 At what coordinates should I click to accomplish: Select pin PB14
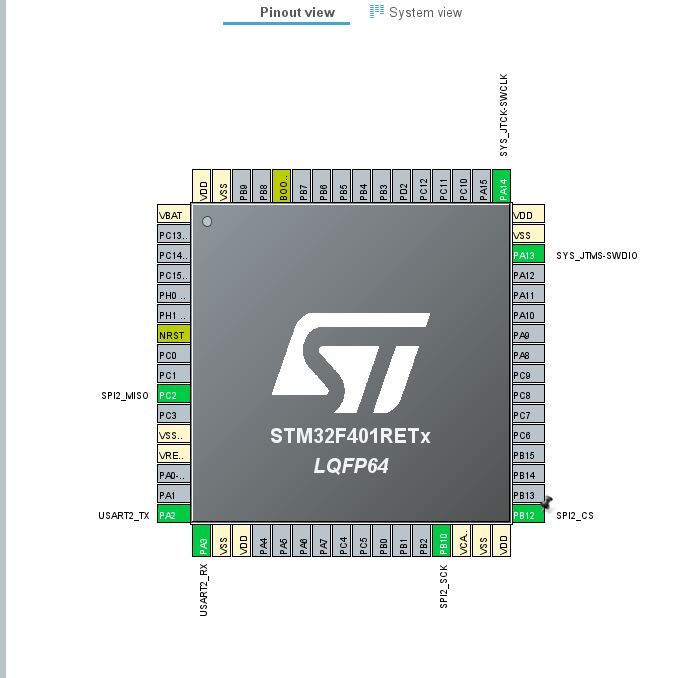pos(528,475)
